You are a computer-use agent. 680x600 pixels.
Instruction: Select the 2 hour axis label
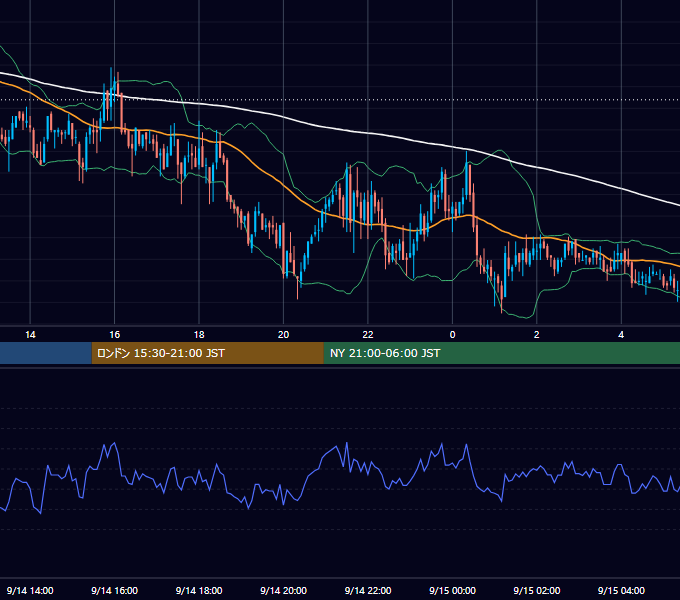tap(536, 335)
